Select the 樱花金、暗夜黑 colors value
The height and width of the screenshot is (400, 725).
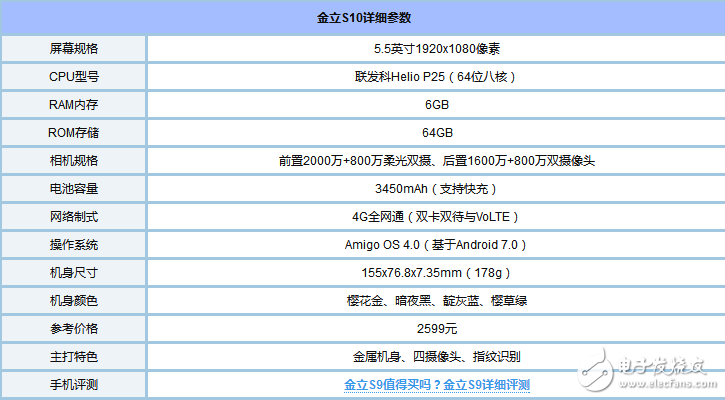436,301
